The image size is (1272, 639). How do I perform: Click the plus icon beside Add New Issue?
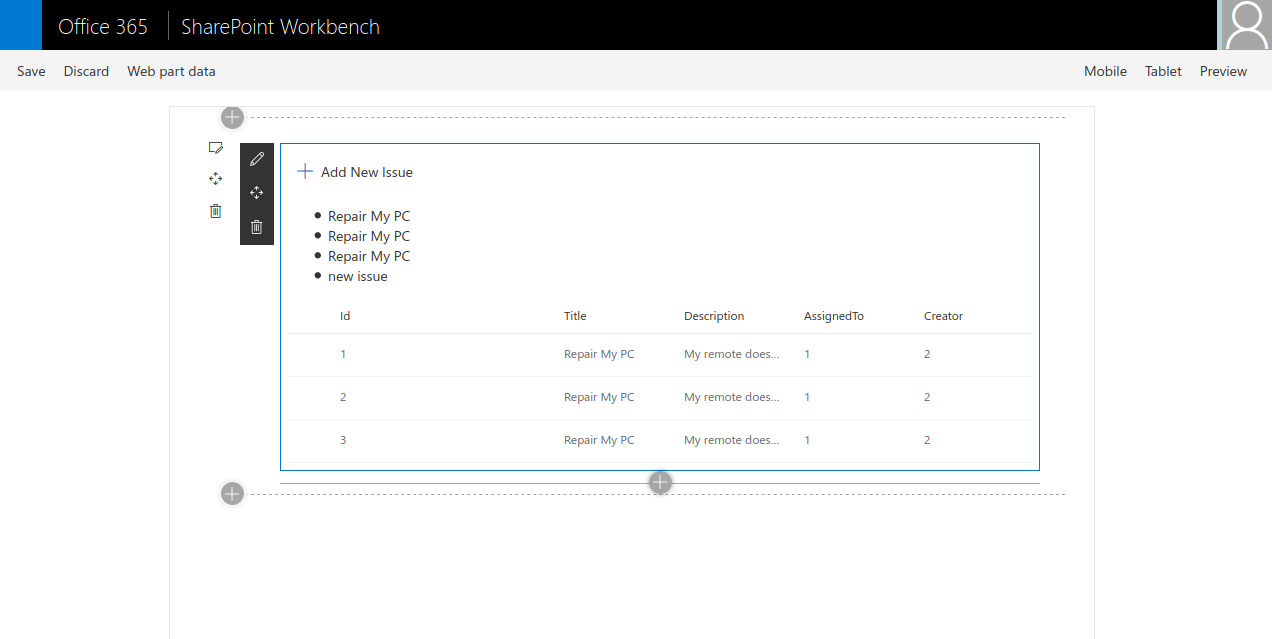305,172
